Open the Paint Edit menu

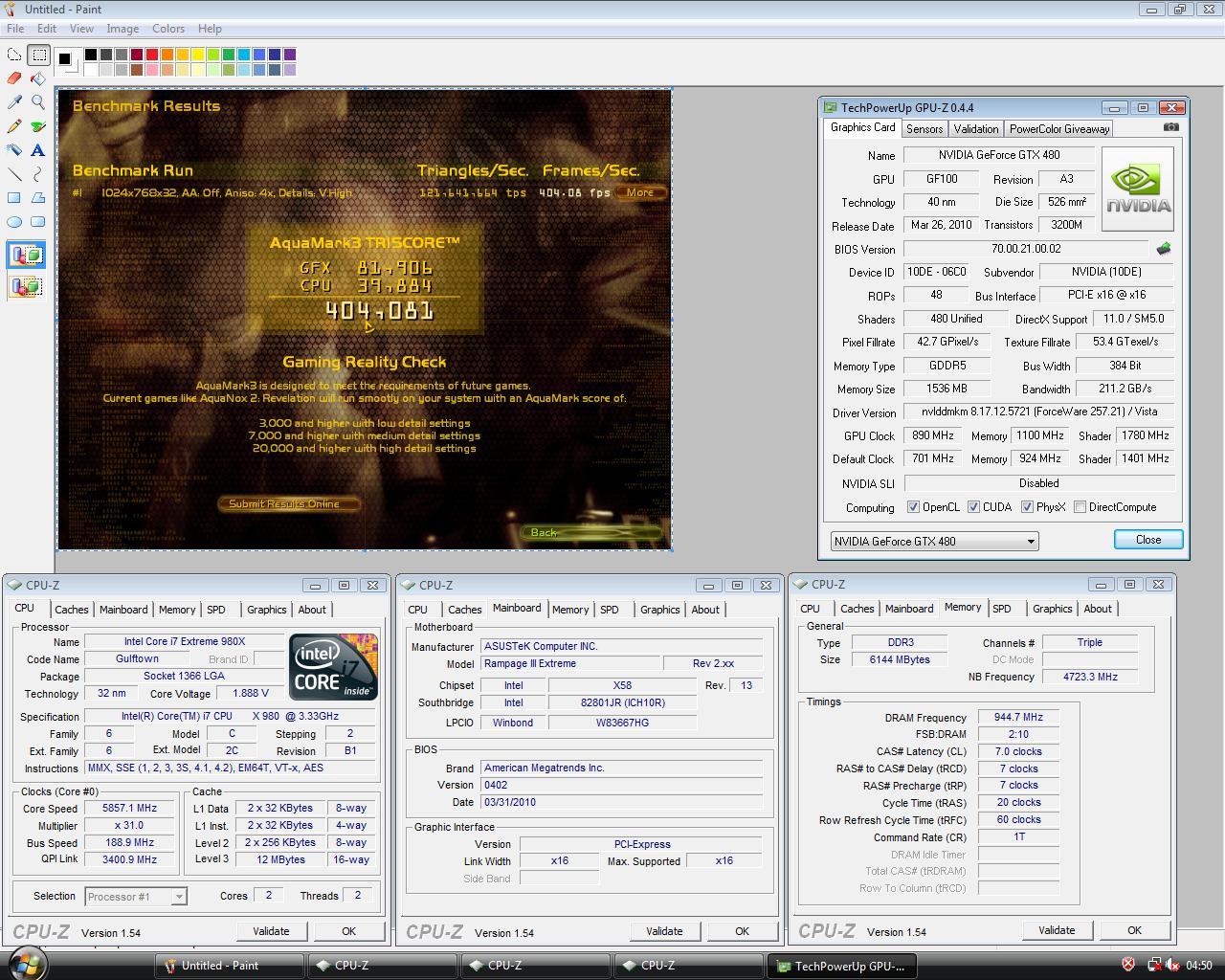pos(47,29)
